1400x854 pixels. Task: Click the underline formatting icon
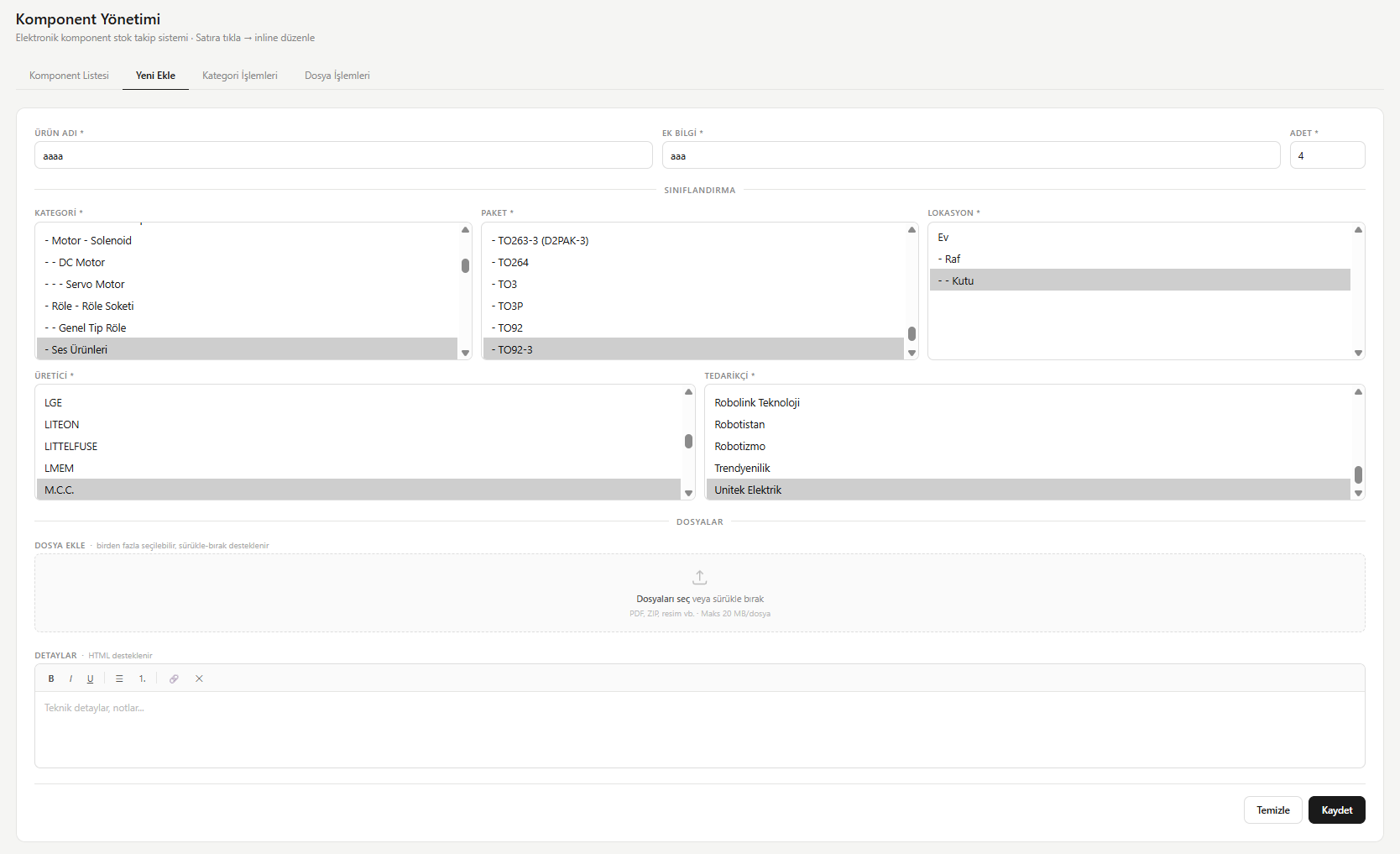point(90,678)
